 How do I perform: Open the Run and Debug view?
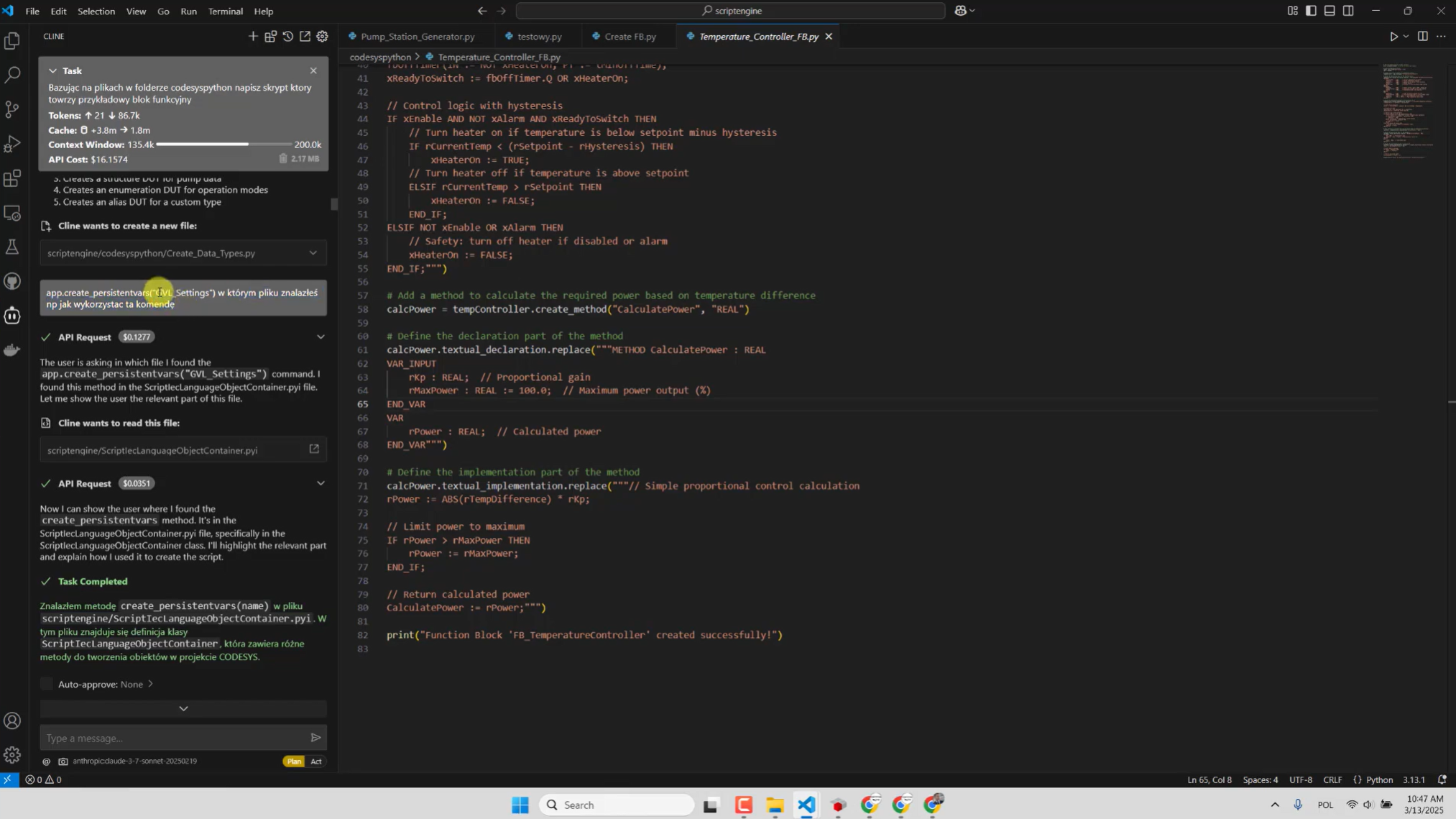12,144
